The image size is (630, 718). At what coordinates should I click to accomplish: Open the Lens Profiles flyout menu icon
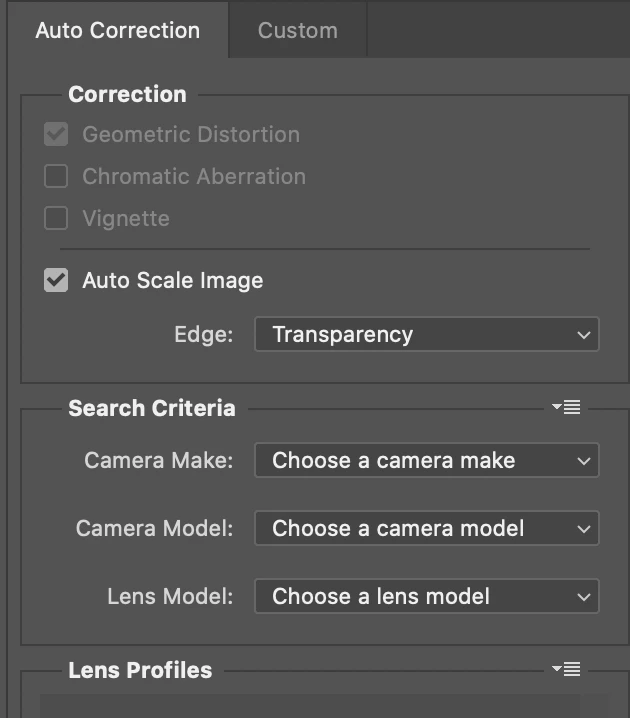[566, 669]
